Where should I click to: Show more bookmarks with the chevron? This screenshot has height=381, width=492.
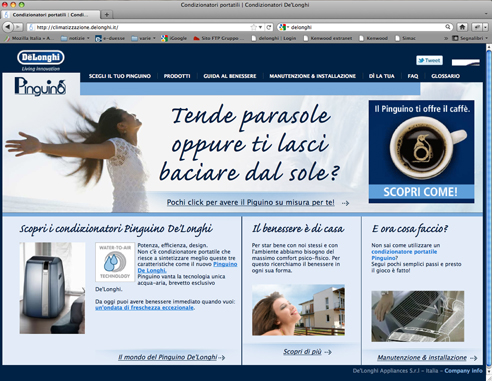point(446,38)
